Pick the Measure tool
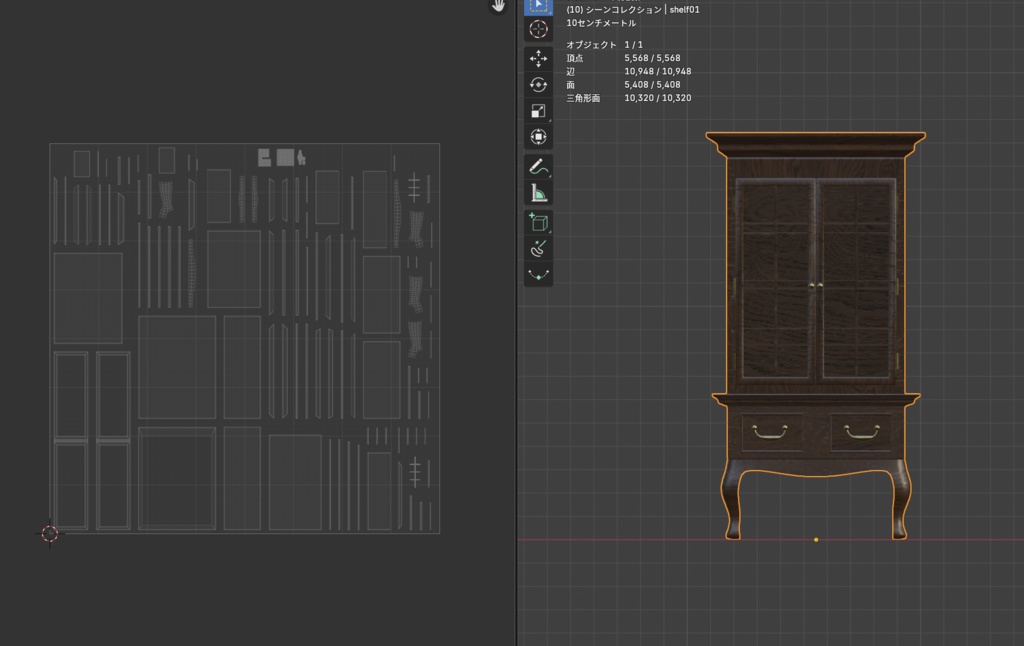Viewport: 1024px width, 646px height. pos(538,193)
